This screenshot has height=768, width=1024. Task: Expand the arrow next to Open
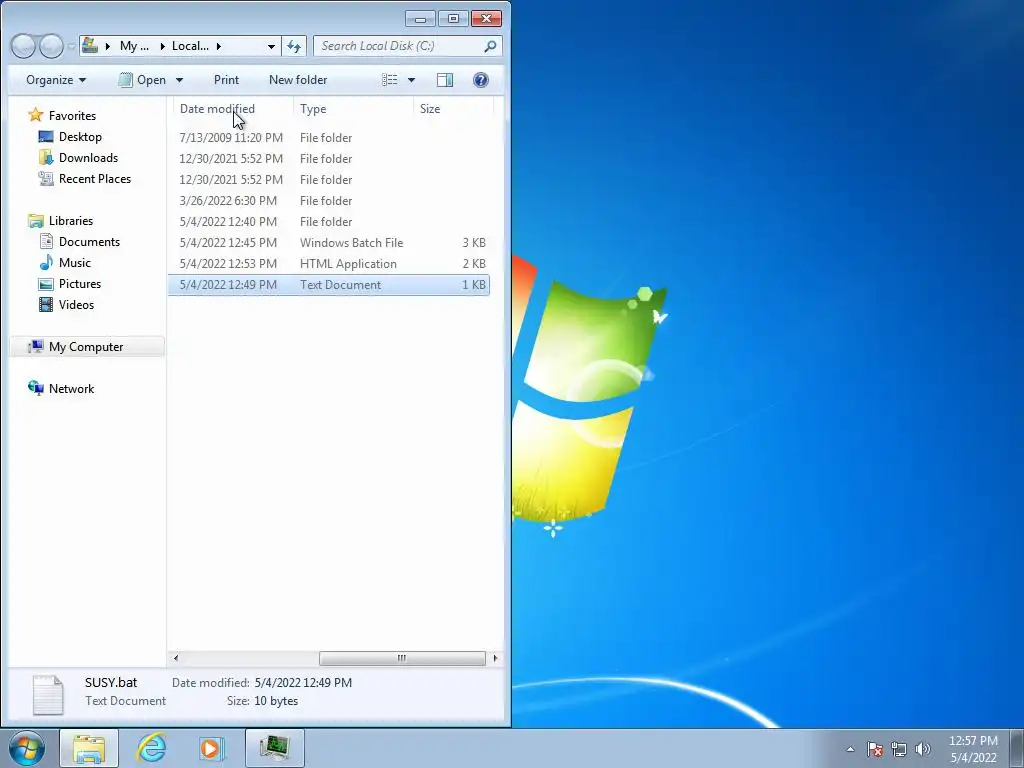[x=179, y=80]
